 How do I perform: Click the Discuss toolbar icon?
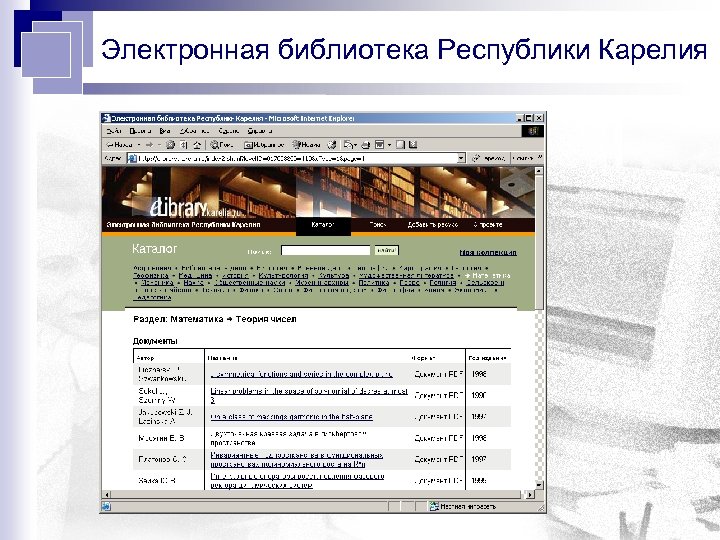(x=400, y=145)
